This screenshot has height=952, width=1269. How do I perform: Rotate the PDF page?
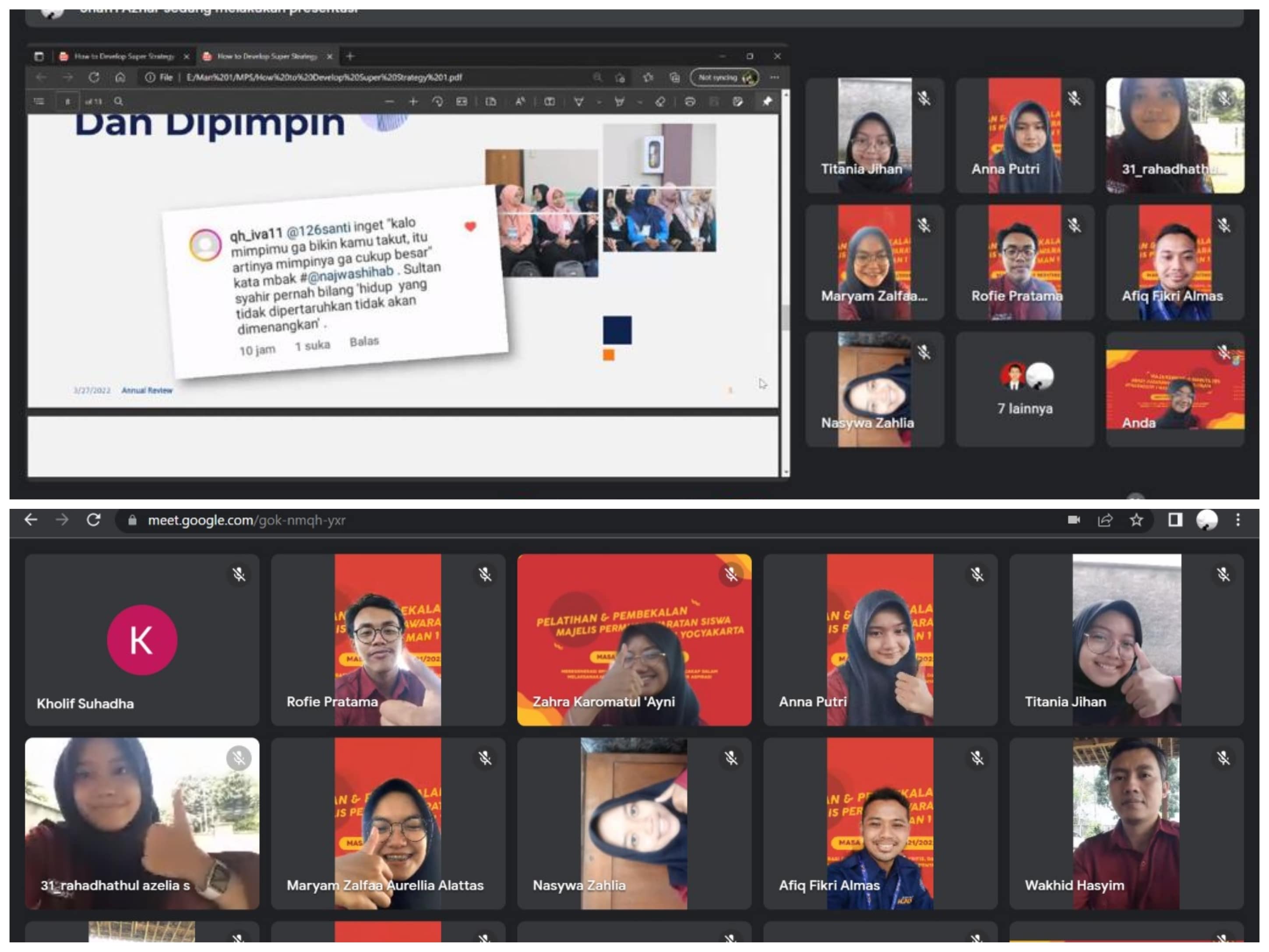(438, 102)
